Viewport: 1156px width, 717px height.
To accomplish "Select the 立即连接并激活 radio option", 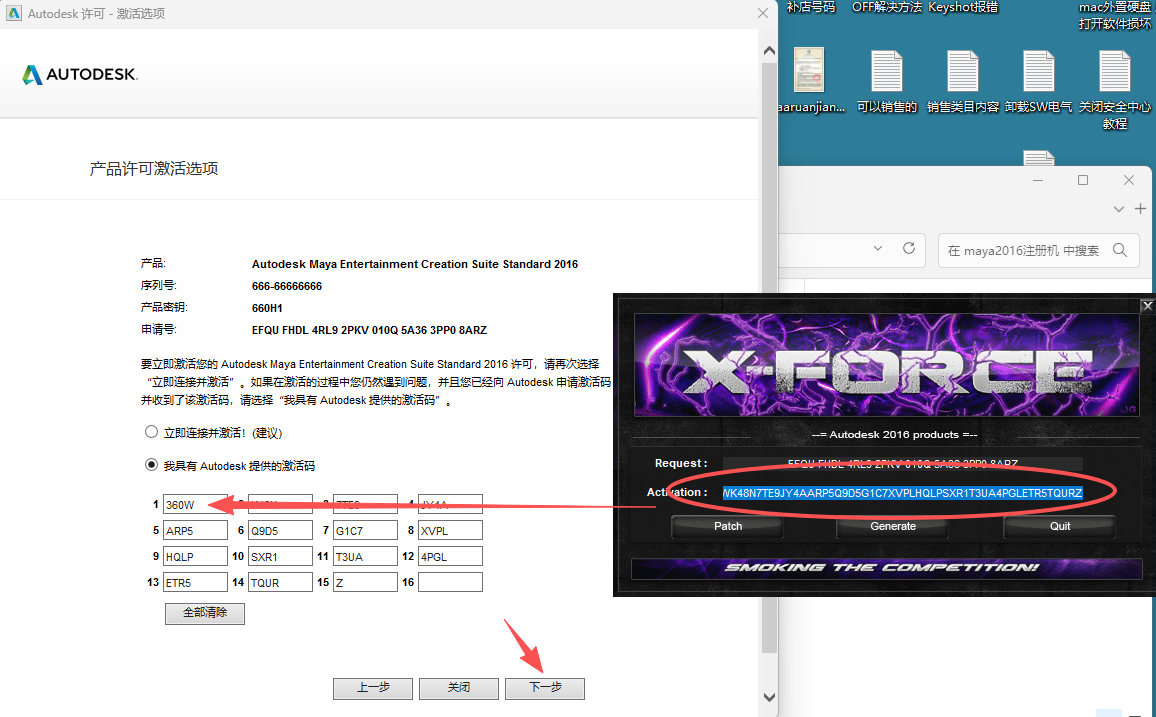I will tap(151, 432).
